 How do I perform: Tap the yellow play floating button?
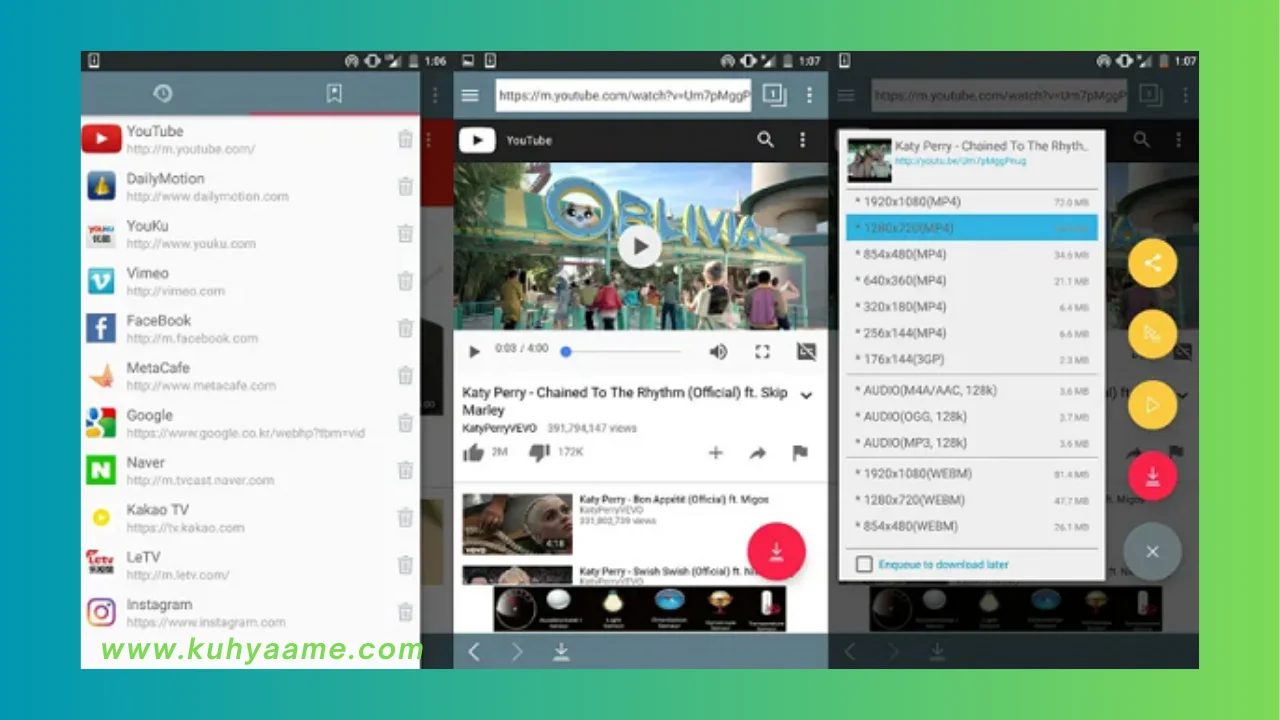pos(1152,405)
